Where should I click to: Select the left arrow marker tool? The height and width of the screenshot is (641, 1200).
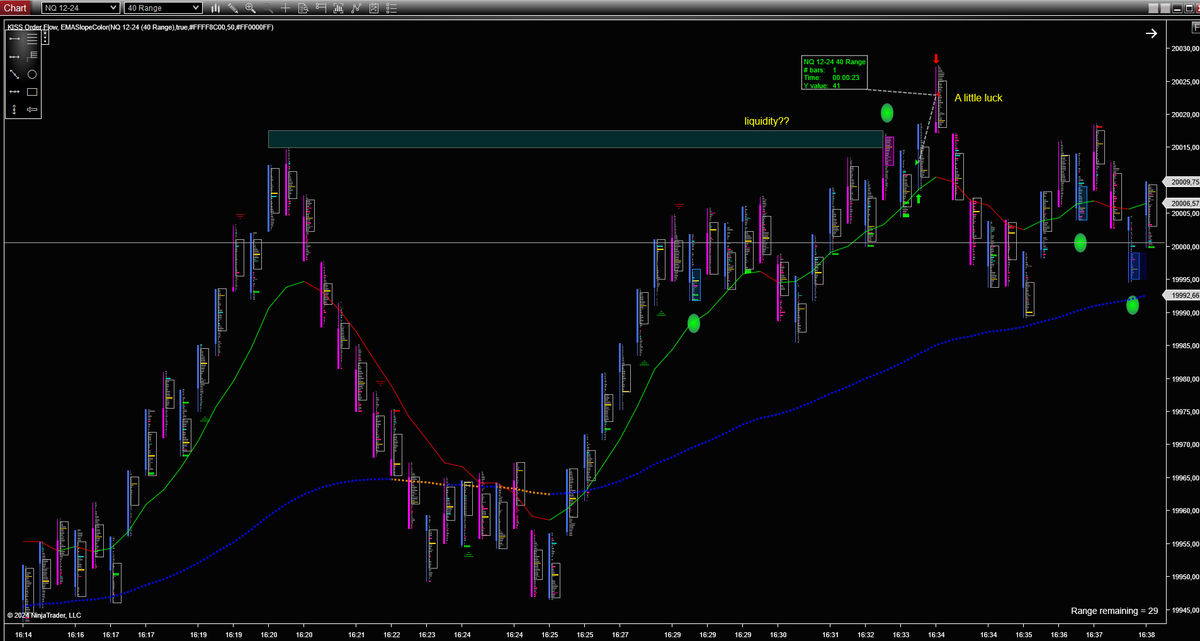click(32, 109)
